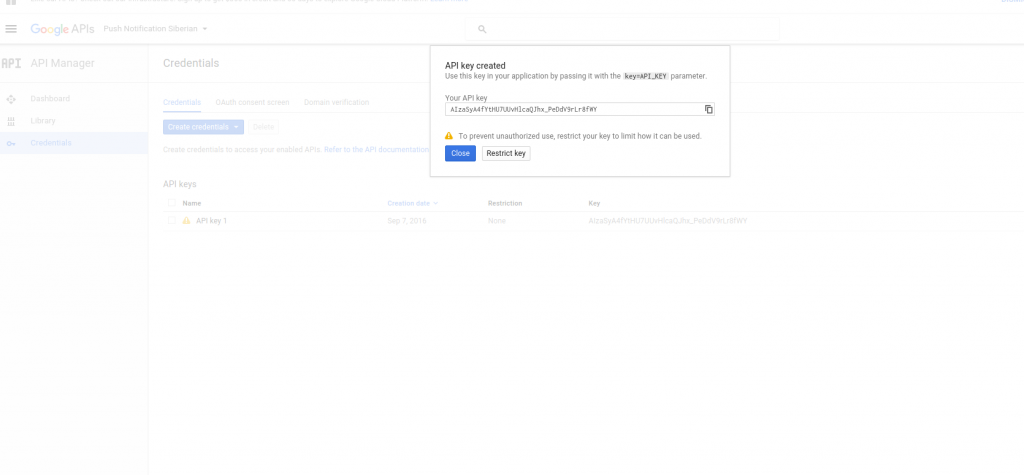Click the search magnifier icon
The height and width of the screenshot is (475, 1024).
482,30
